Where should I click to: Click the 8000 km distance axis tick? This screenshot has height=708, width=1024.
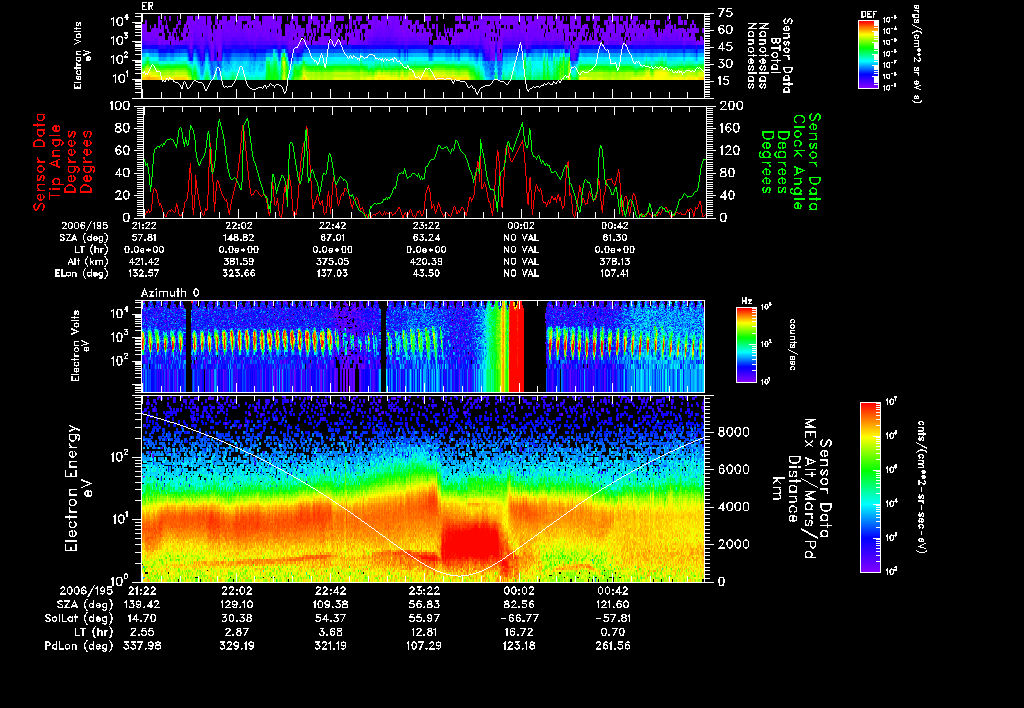tap(733, 432)
